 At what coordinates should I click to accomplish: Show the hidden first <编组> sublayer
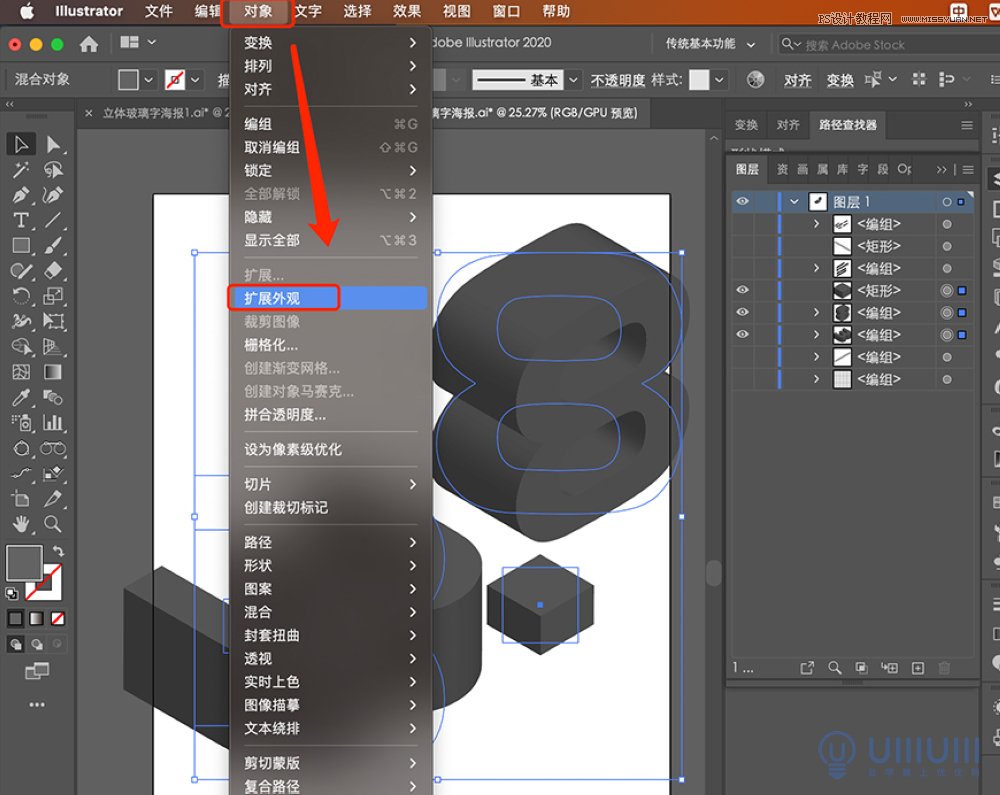(x=742, y=224)
